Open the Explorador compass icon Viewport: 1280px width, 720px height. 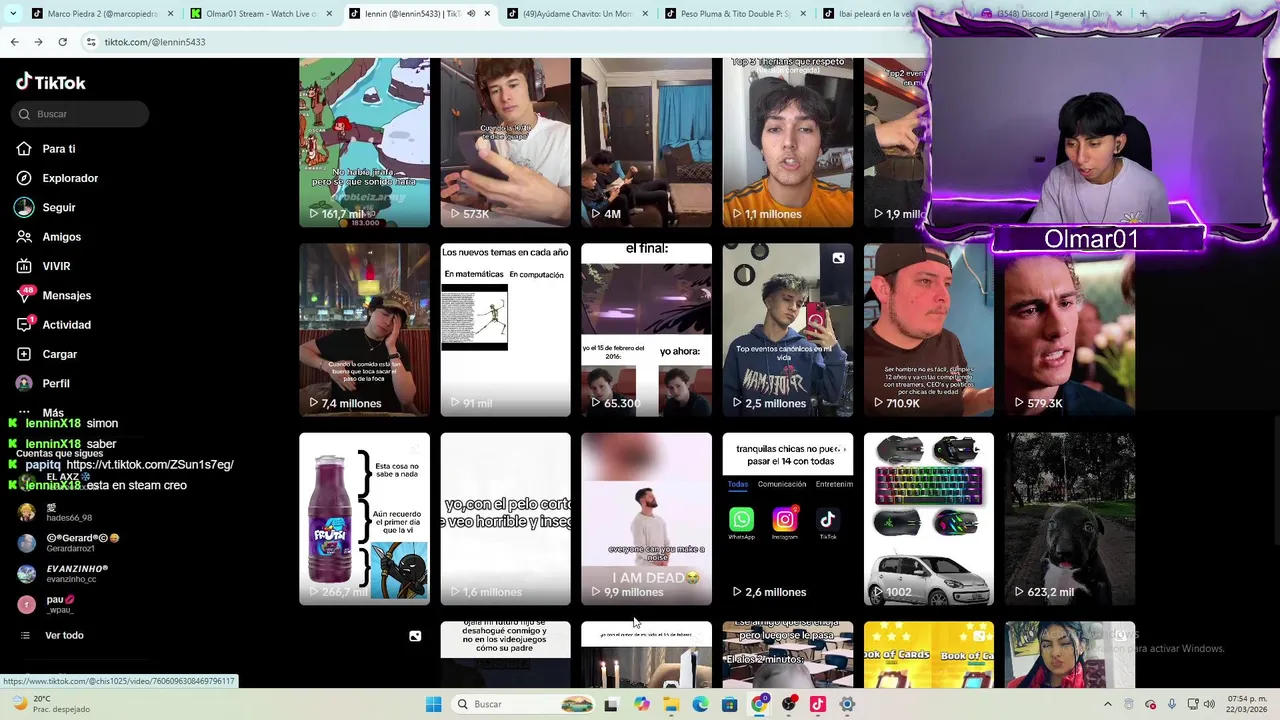[x=24, y=178]
